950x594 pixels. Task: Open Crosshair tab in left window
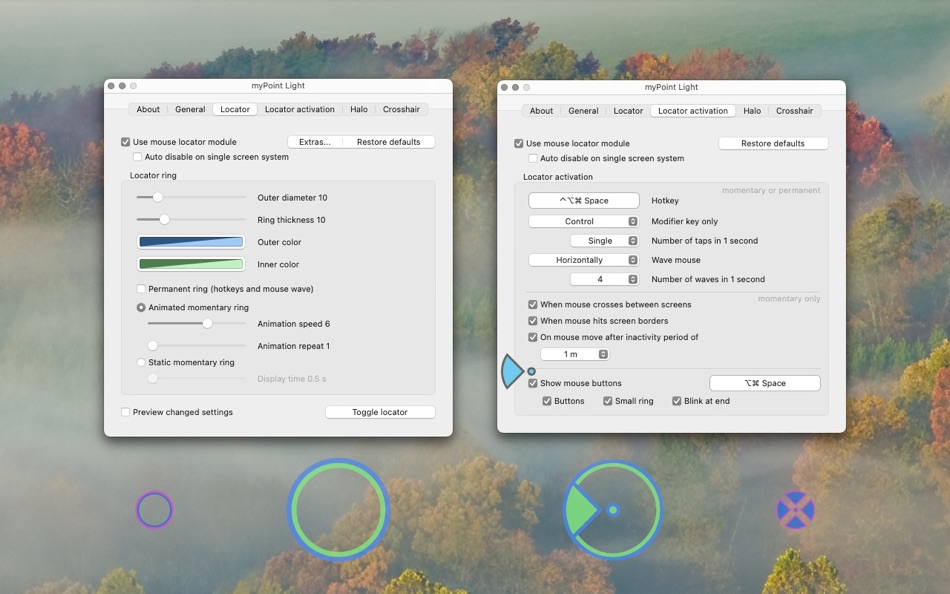pyautogui.click(x=401, y=109)
